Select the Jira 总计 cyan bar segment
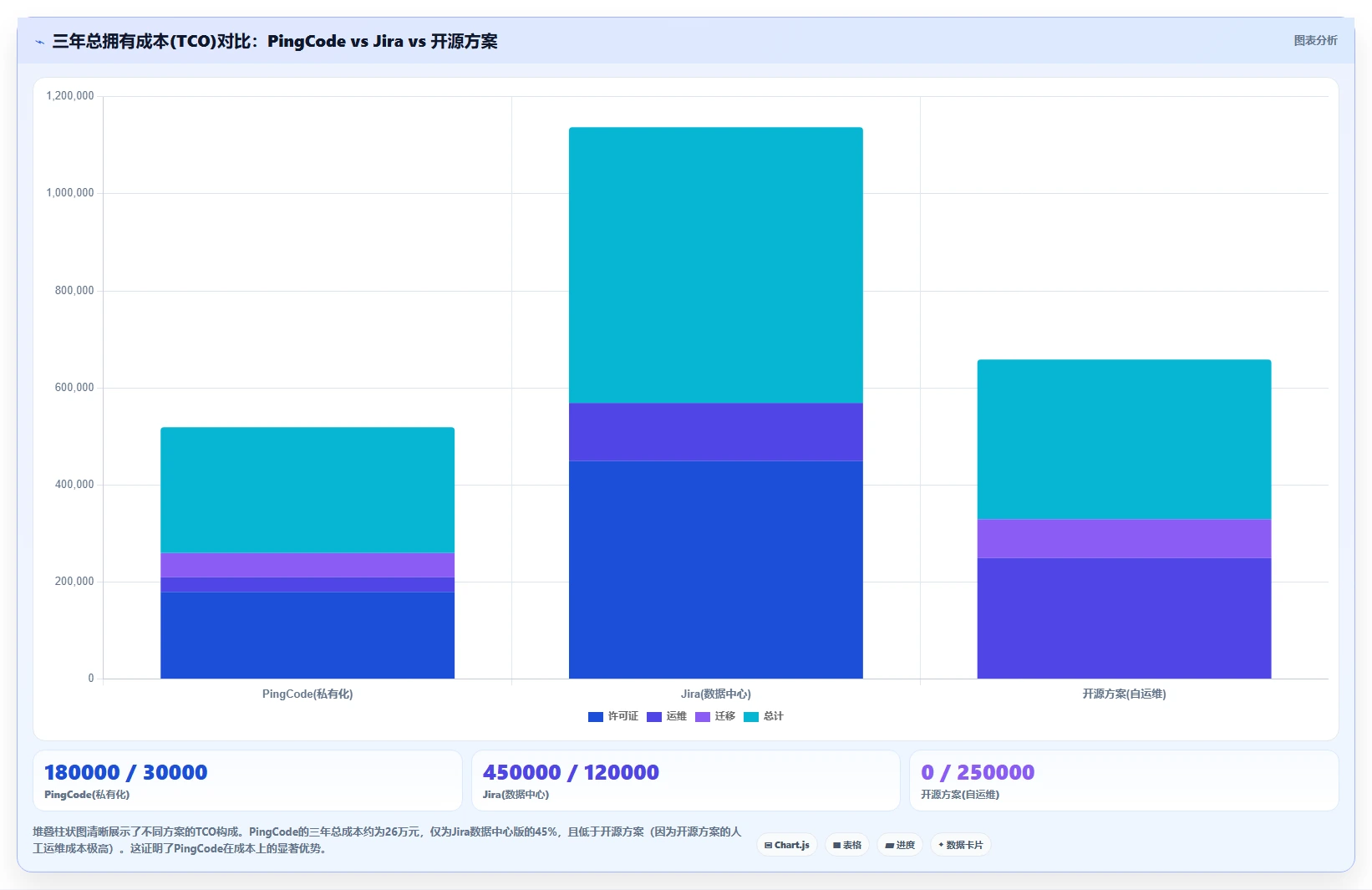This screenshot has height=890, width=1372. (x=716, y=265)
